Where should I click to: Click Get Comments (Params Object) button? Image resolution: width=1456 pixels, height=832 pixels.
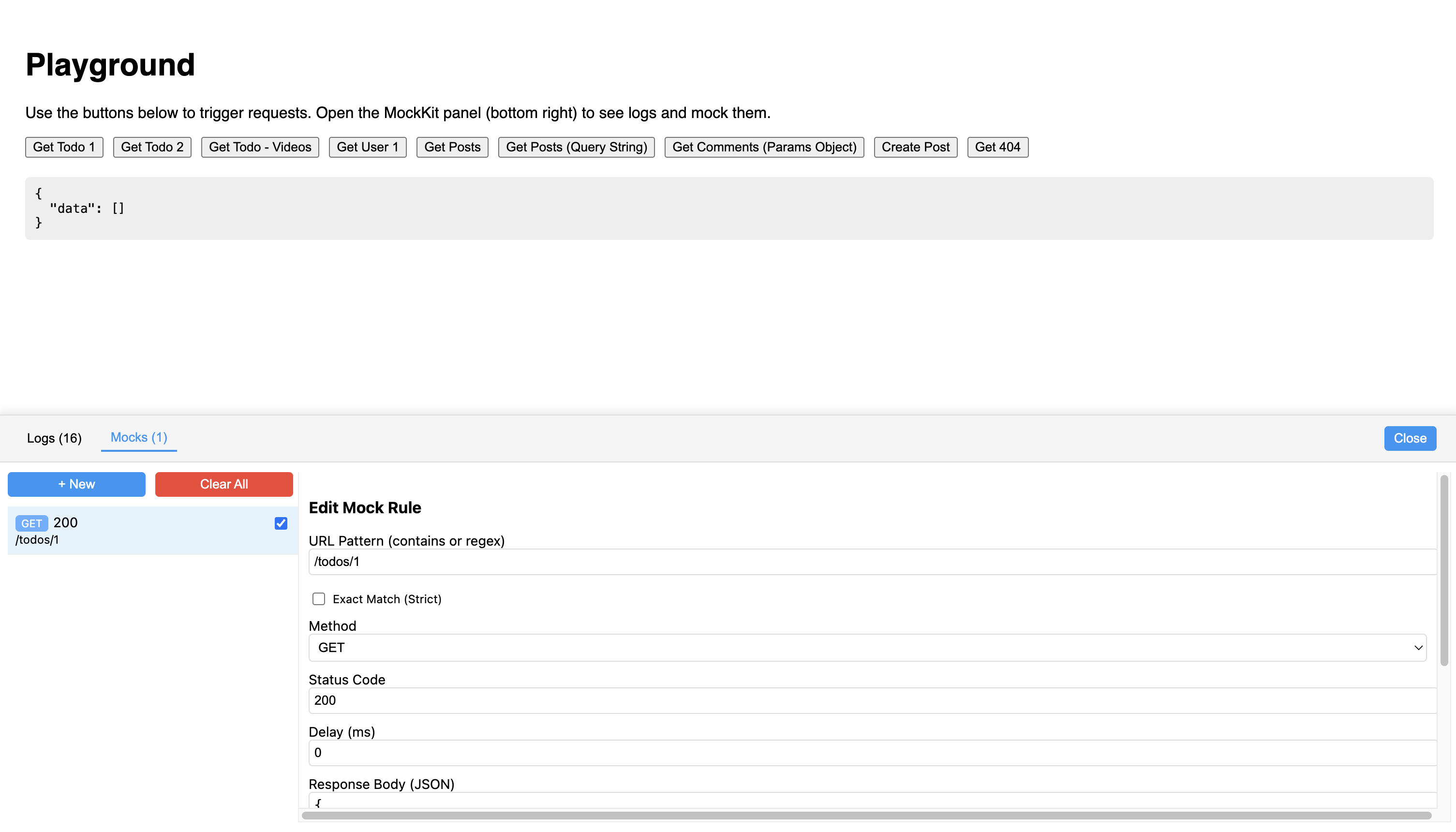[764, 147]
